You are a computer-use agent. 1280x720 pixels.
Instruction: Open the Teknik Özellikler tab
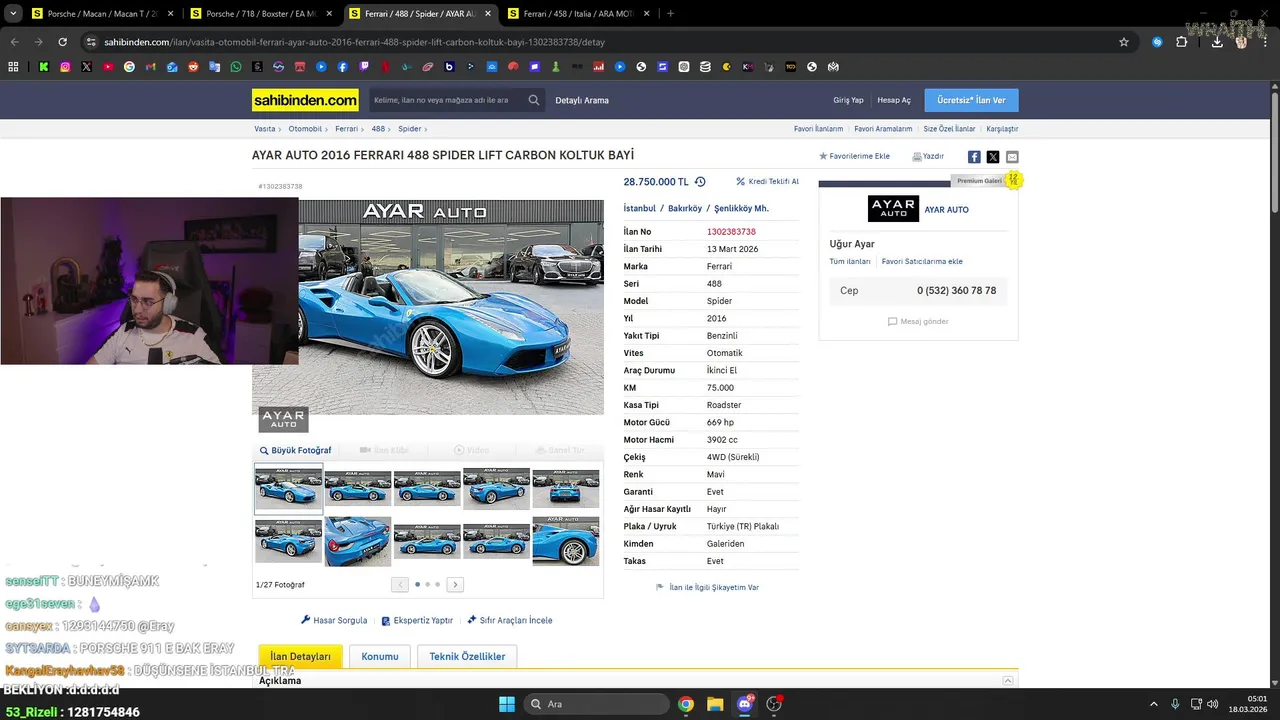click(467, 657)
